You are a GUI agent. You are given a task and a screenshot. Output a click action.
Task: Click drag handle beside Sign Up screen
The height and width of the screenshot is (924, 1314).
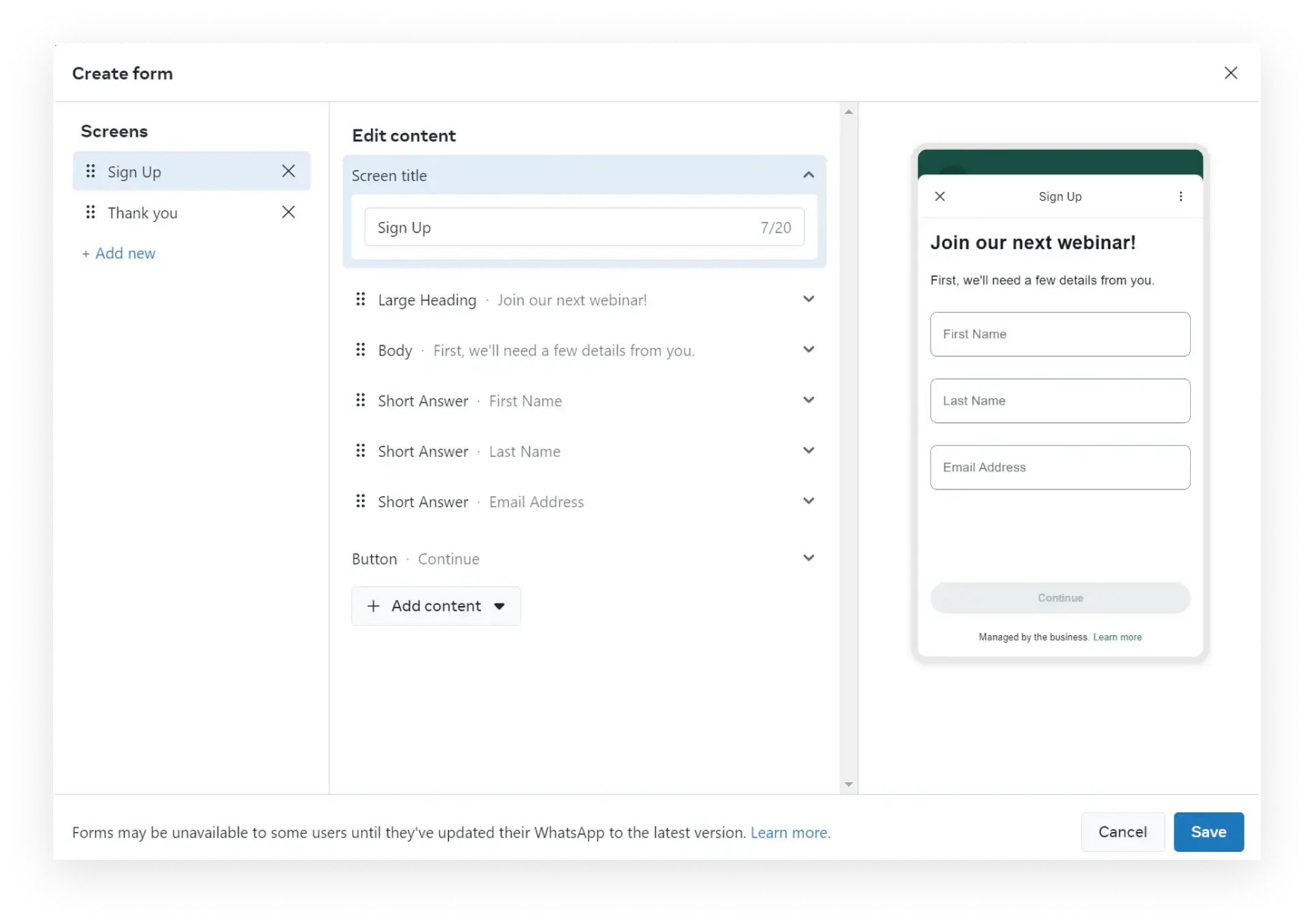click(x=90, y=172)
